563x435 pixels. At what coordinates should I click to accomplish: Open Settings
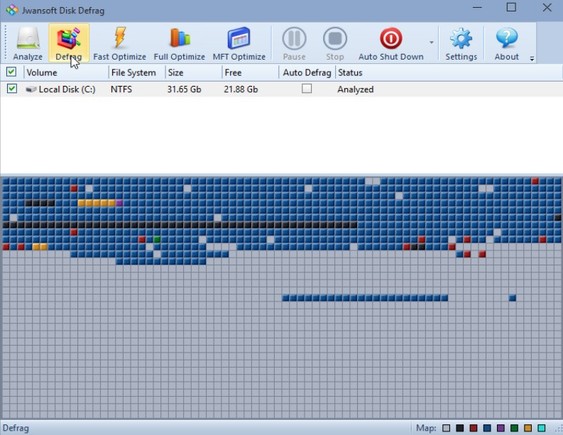click(461, 43)
